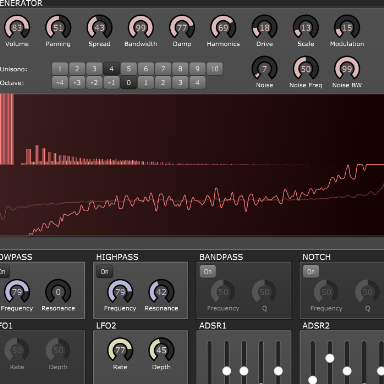Set Unisono to 9 voices

click(197, 69)
